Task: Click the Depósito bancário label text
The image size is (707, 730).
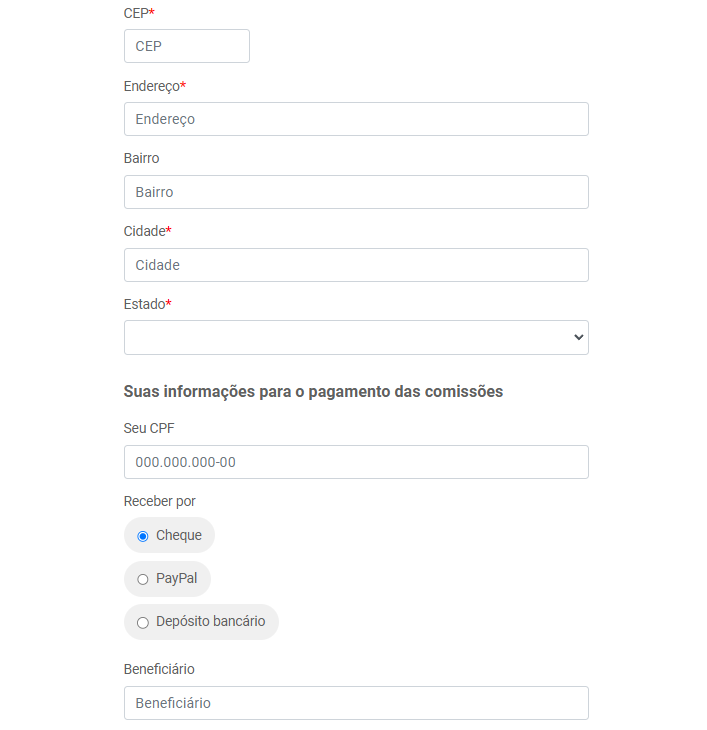Action: [x=210, y=622]
